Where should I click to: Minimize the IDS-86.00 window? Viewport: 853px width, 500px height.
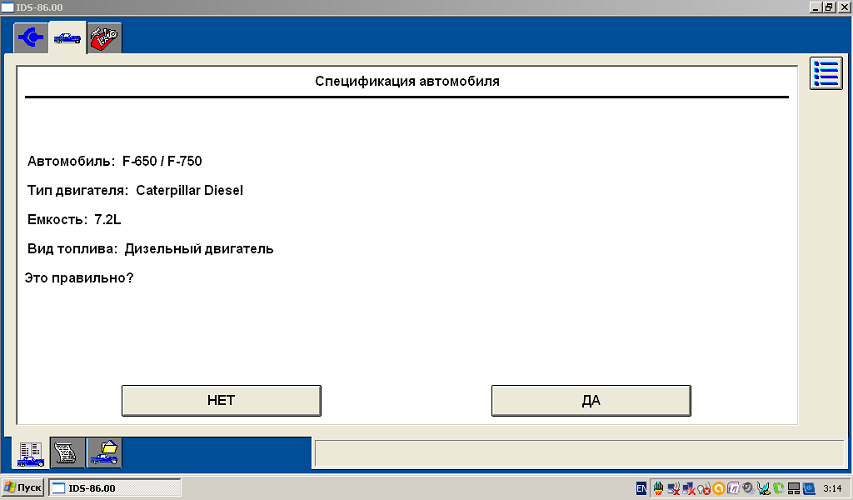click(x=815, y=8)
